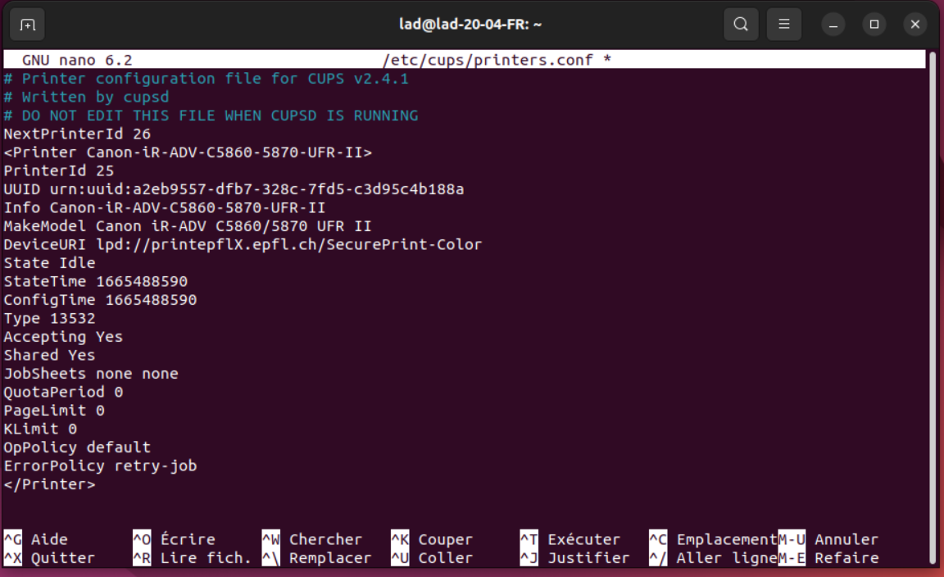
Task: Click the ^K Couper shortcut
Action: 432,540
